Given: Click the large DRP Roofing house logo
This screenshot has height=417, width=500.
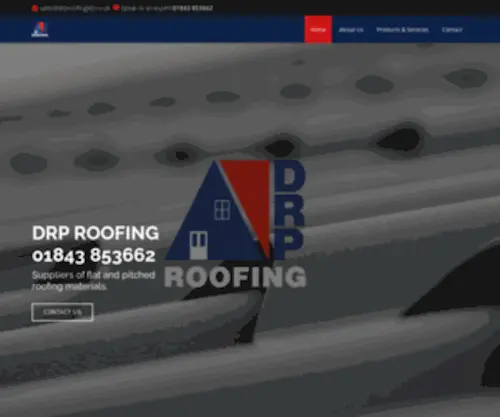Looking at the screenshot, I should click(235, 224).
